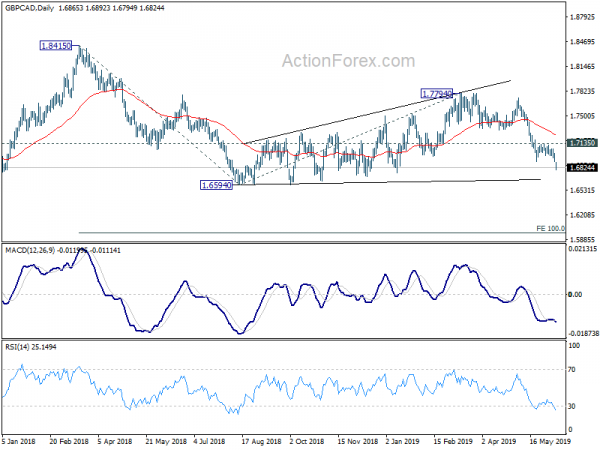Select the GBPCAD,Daily chart title
The height and width of the screenshot is (450, 600).
pyautogui.click(x=29, y=8)
